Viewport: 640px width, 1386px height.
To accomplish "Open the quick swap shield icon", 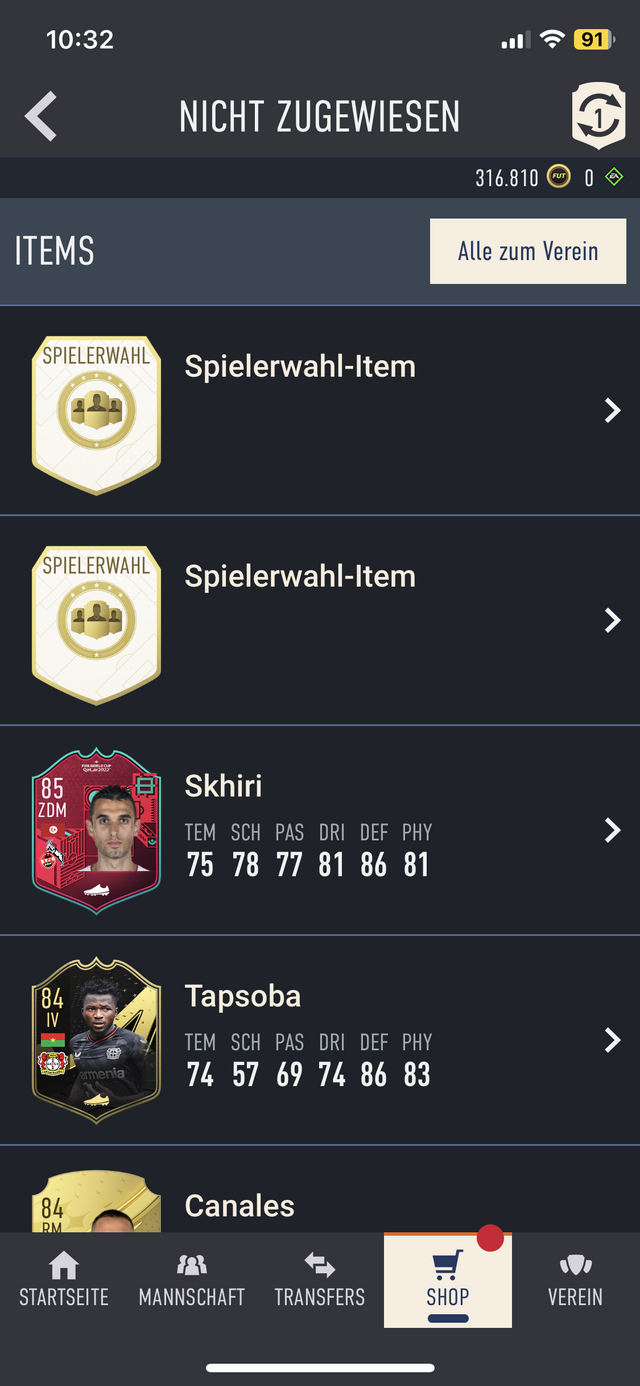I will pos(598,117).
